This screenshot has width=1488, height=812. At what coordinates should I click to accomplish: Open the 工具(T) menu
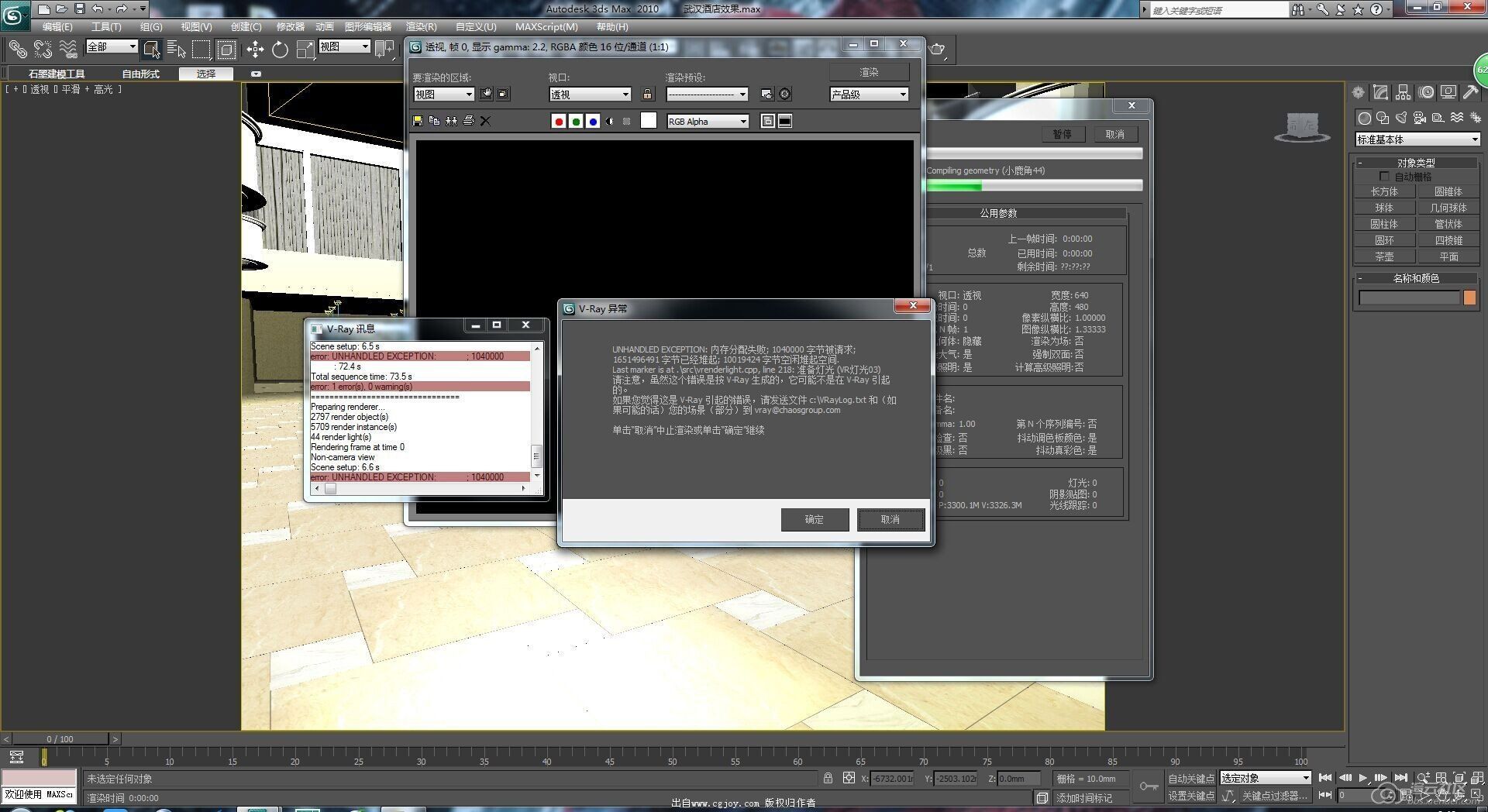point(106,26)
